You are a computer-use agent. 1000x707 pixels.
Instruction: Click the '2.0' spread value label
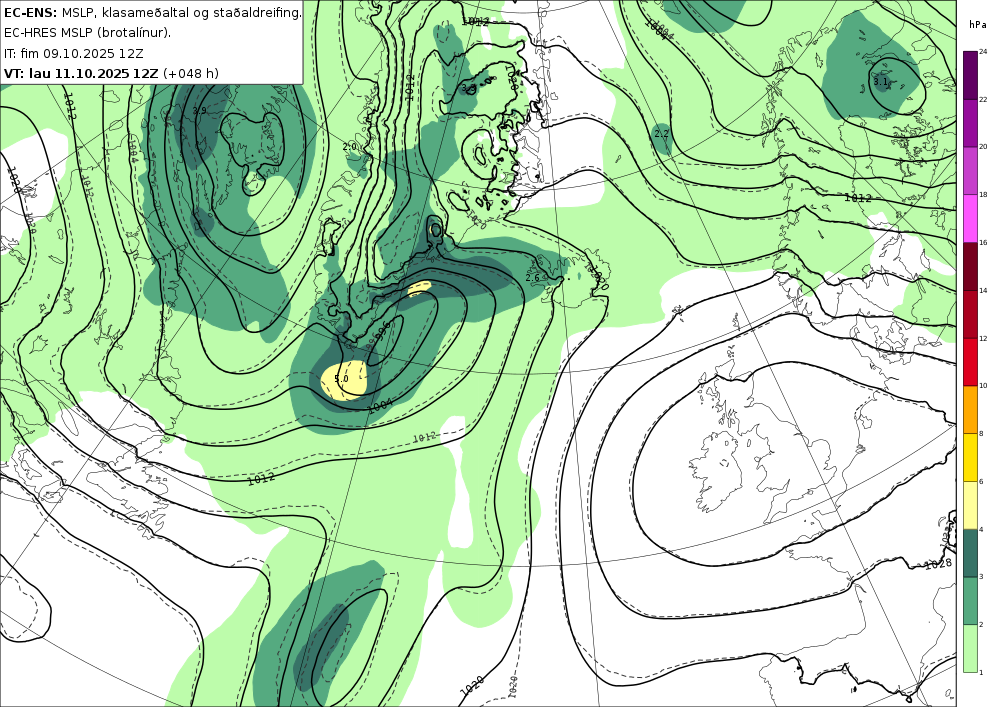349,147
